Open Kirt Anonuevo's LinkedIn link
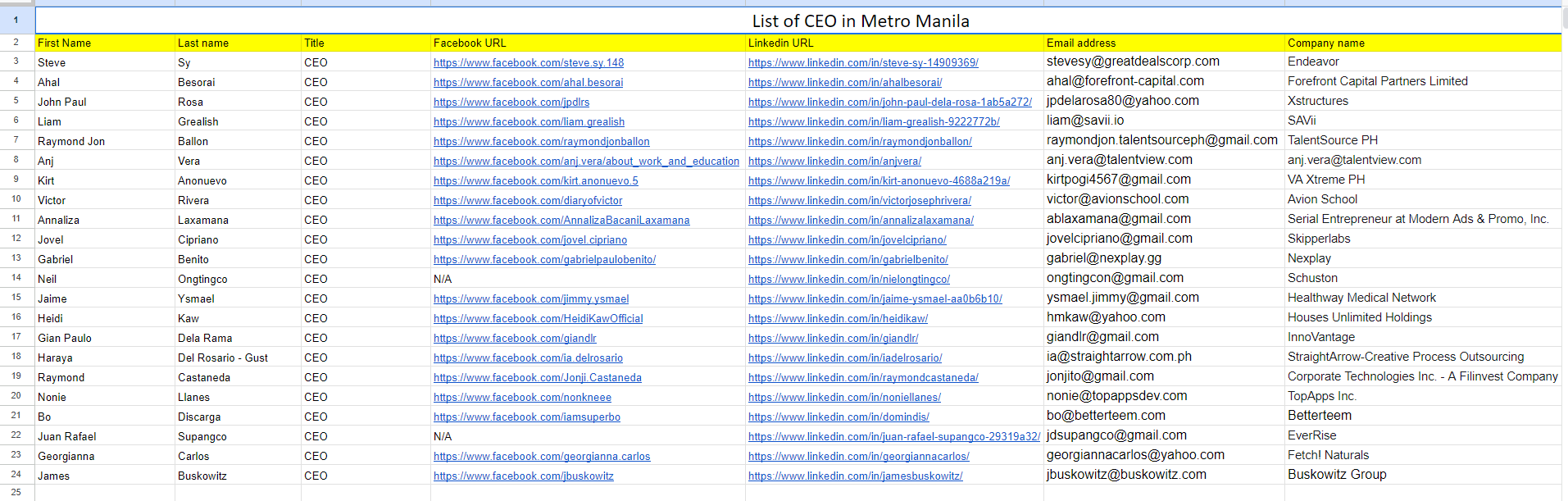 click(879, 180)
